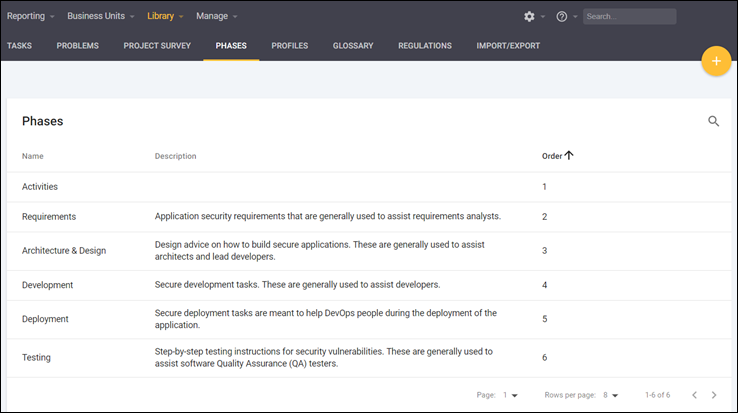Switch to the Glossary tab
The height and width of the screenshot is (413, 738).
353,46
